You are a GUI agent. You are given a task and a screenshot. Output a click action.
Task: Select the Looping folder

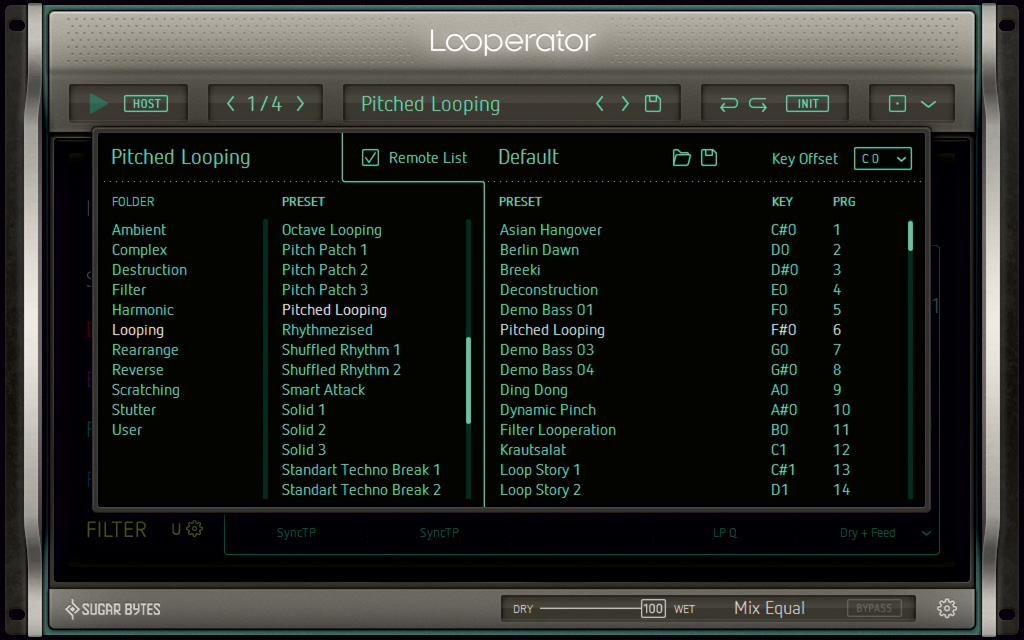pyautogui.click(x=138, y=329)
